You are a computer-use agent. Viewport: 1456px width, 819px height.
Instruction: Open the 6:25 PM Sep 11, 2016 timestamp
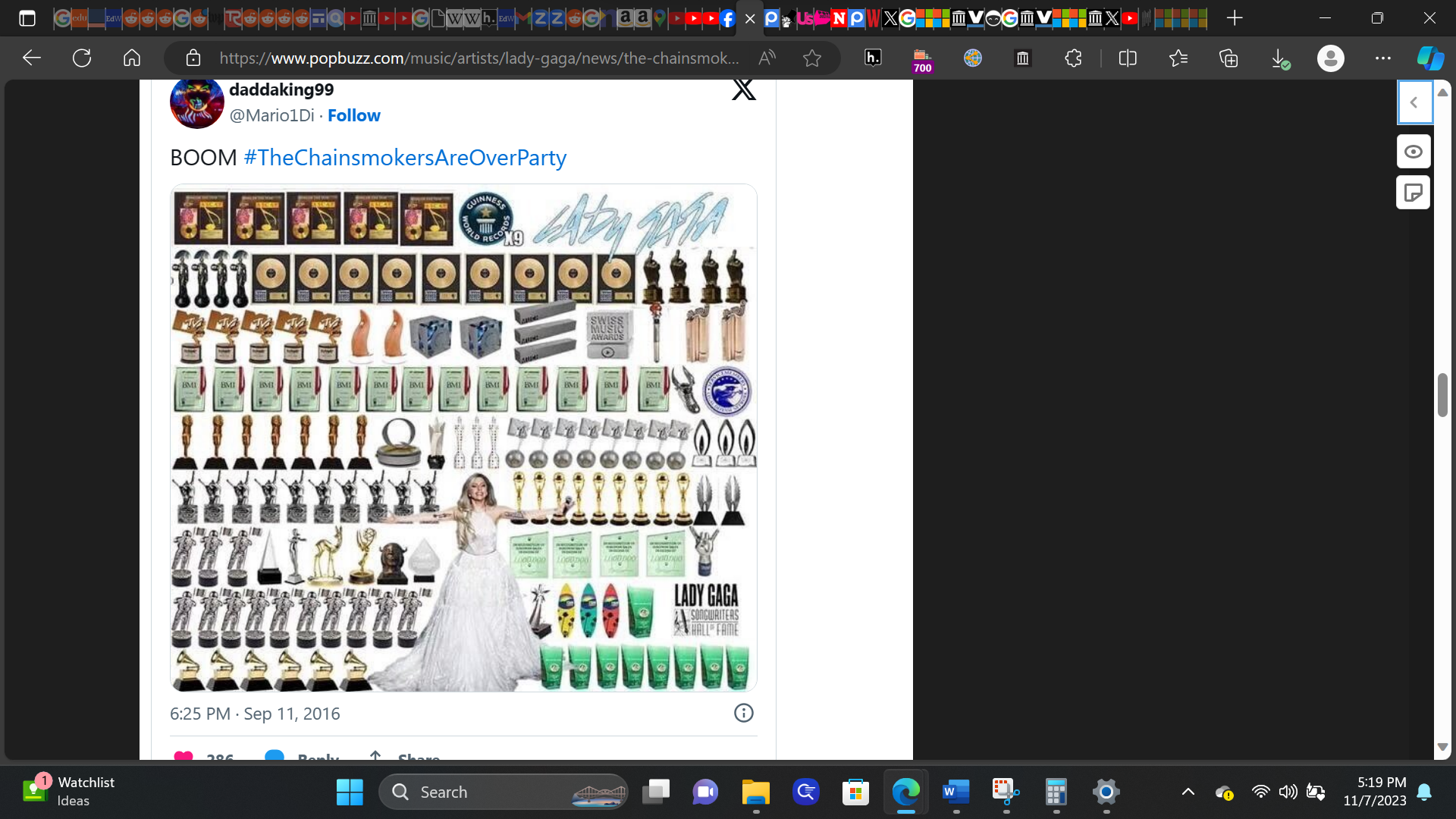255,714
